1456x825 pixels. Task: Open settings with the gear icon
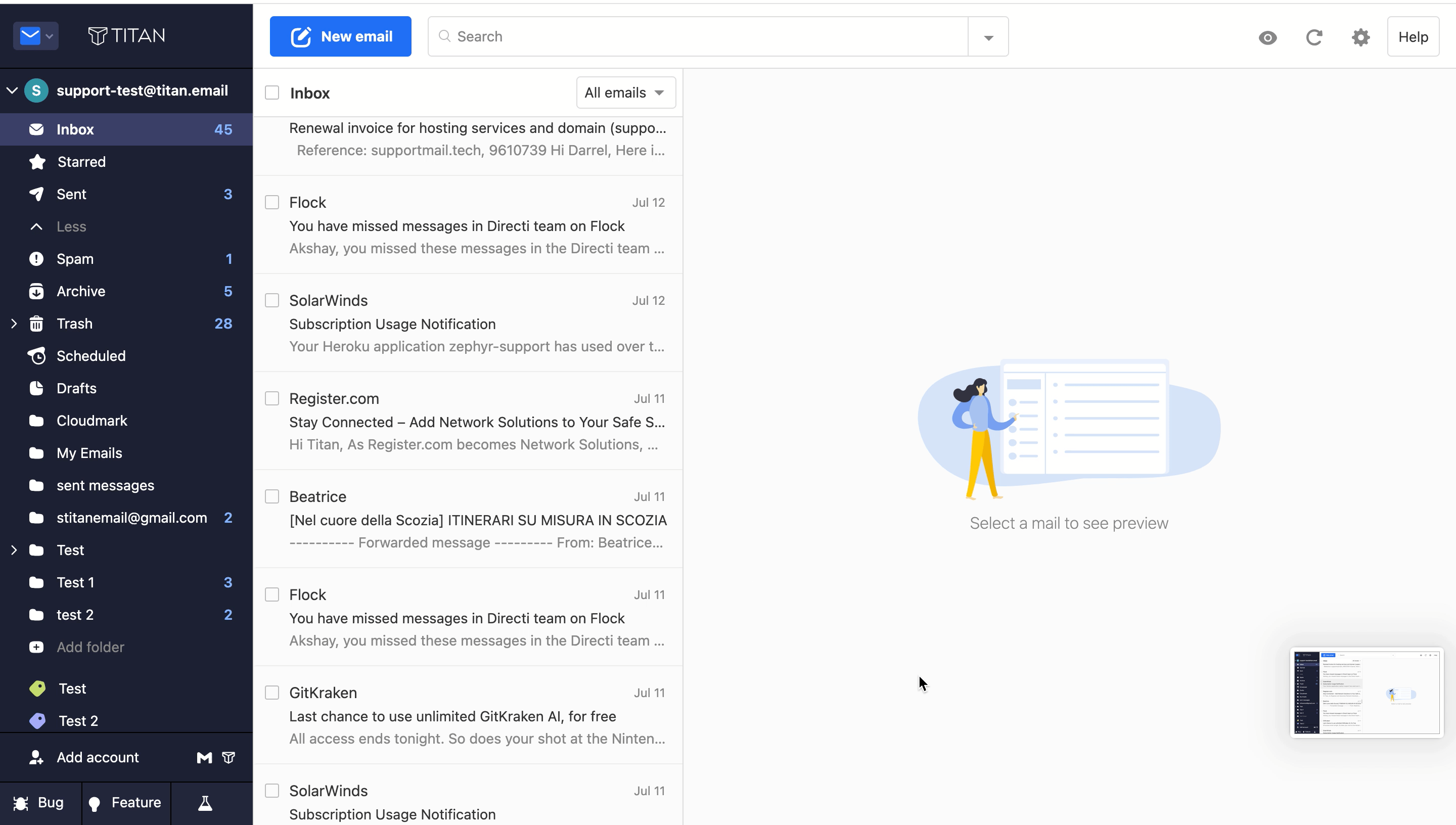coord(1360,37)
